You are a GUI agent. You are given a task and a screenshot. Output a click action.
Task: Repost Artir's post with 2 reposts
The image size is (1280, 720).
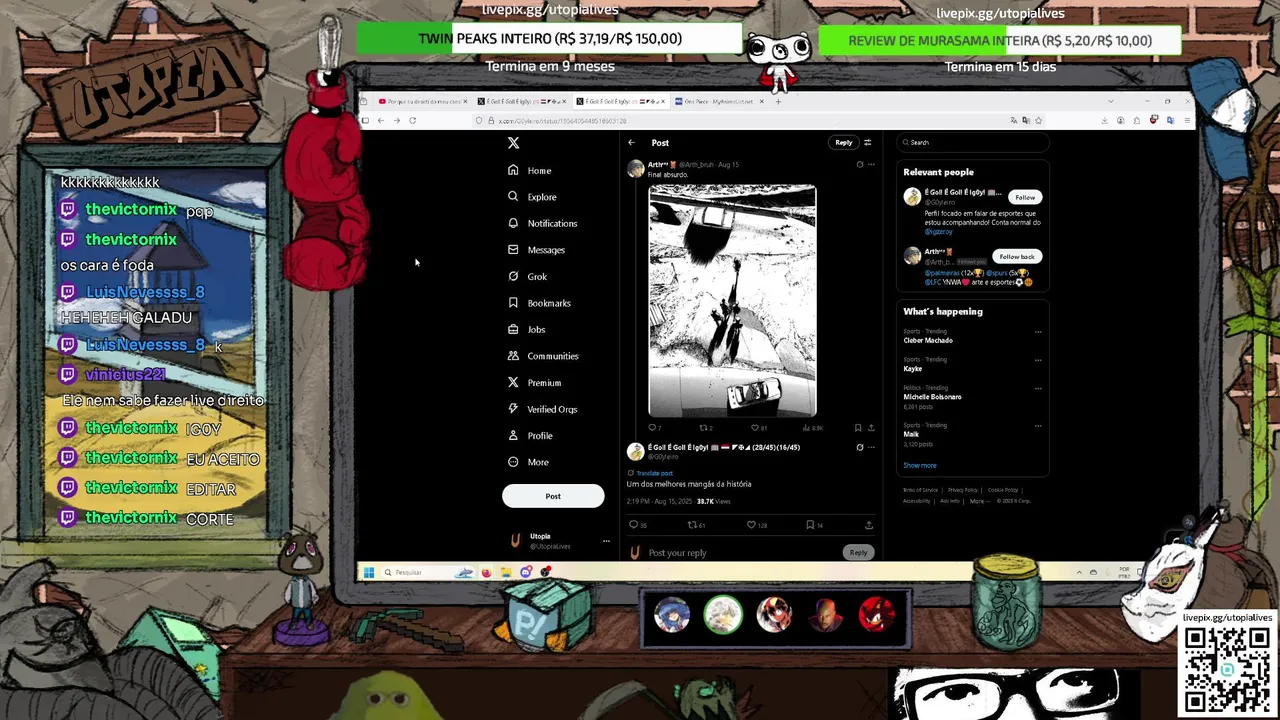(x=704, y=428)
